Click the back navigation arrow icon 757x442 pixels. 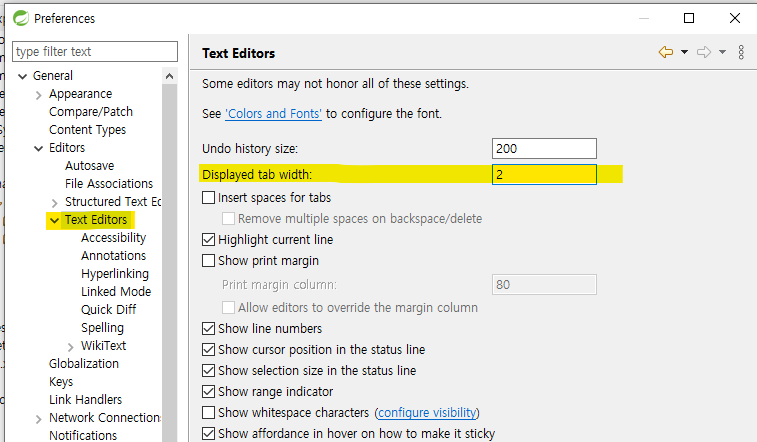coord(666,52)
